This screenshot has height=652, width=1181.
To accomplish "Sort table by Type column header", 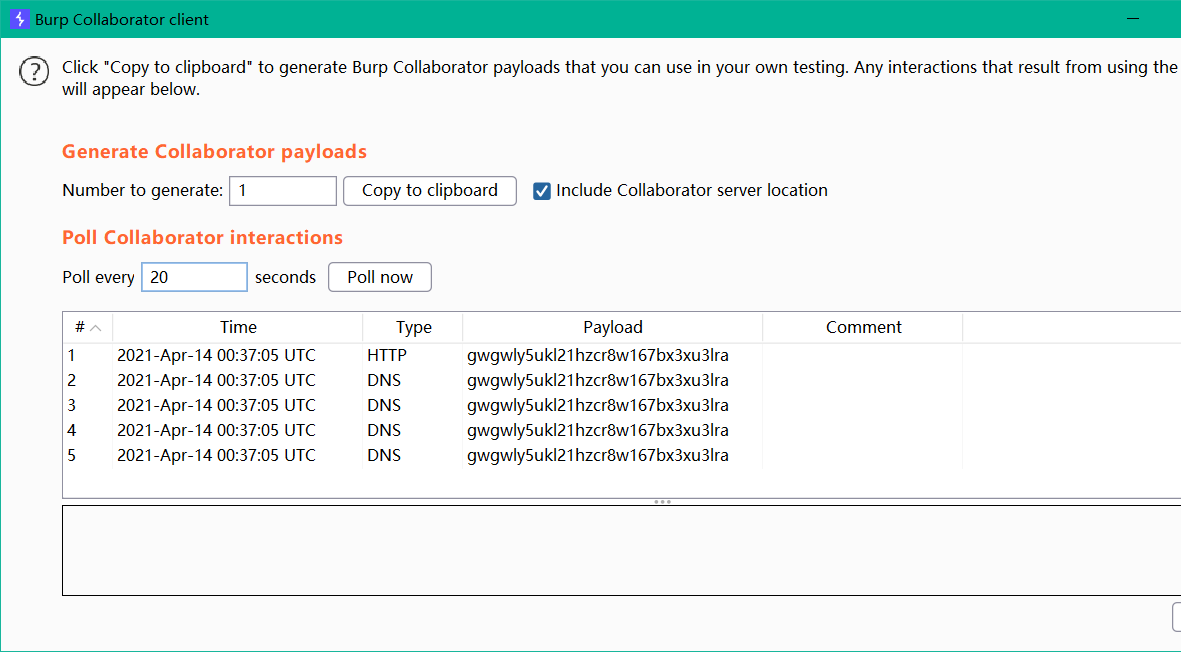I will click(414, 328).
